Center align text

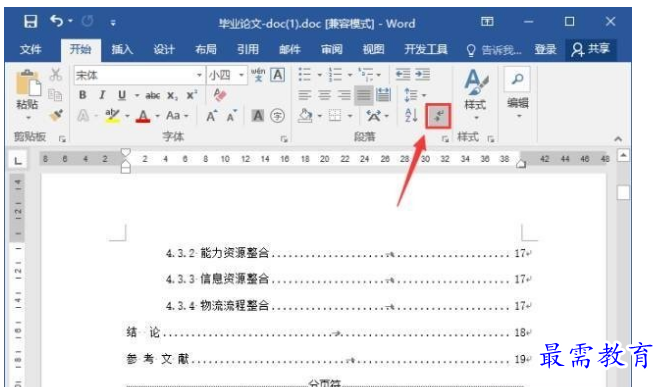[324, 95]
